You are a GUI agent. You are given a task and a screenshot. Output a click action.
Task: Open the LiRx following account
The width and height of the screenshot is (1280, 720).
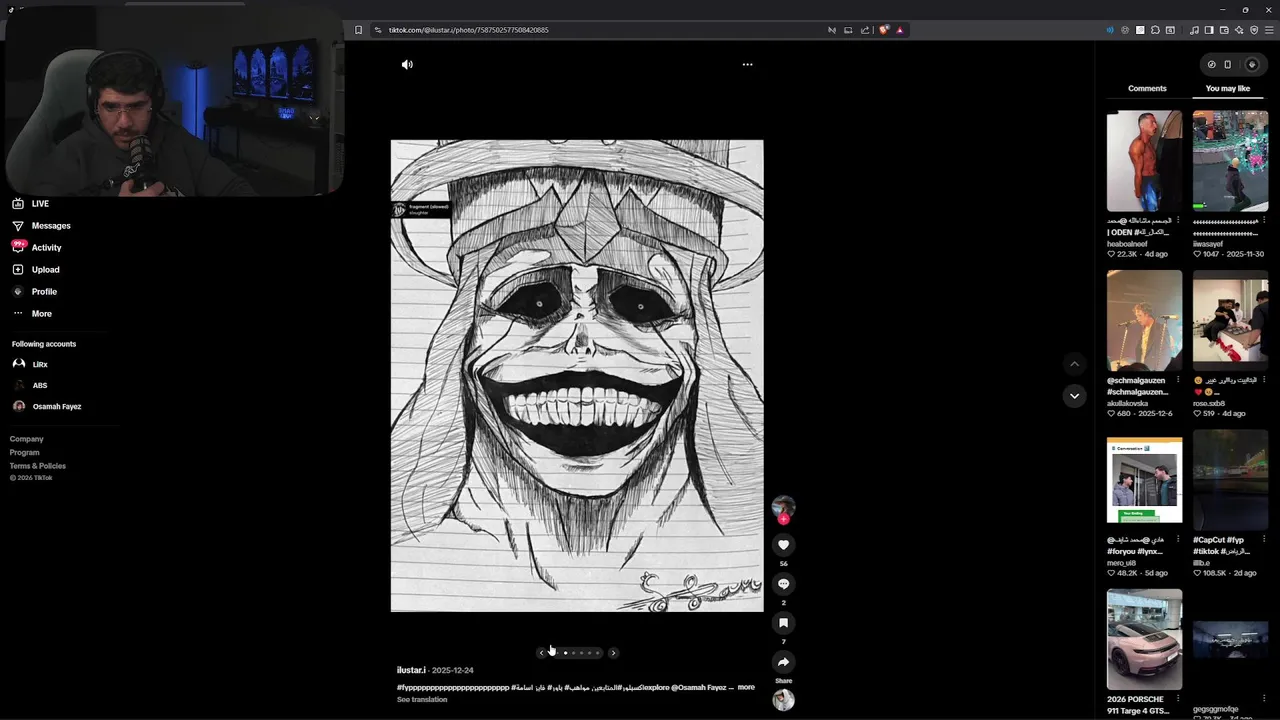tap(30, 364)
